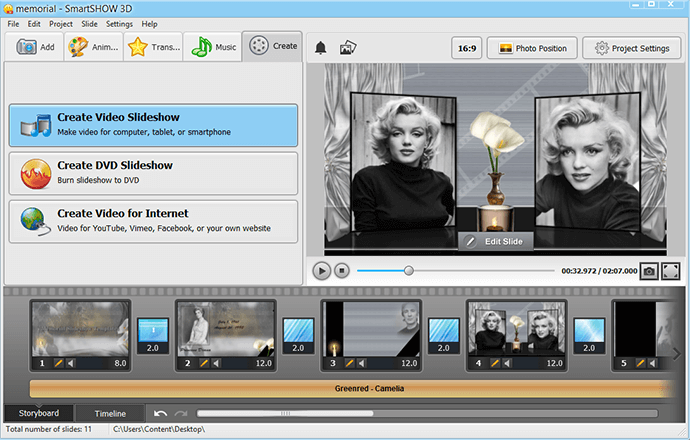Toggle the sound icon on slide 5
Image resolution: width=690 pixels, height=440 pixels.
(653, 363)
